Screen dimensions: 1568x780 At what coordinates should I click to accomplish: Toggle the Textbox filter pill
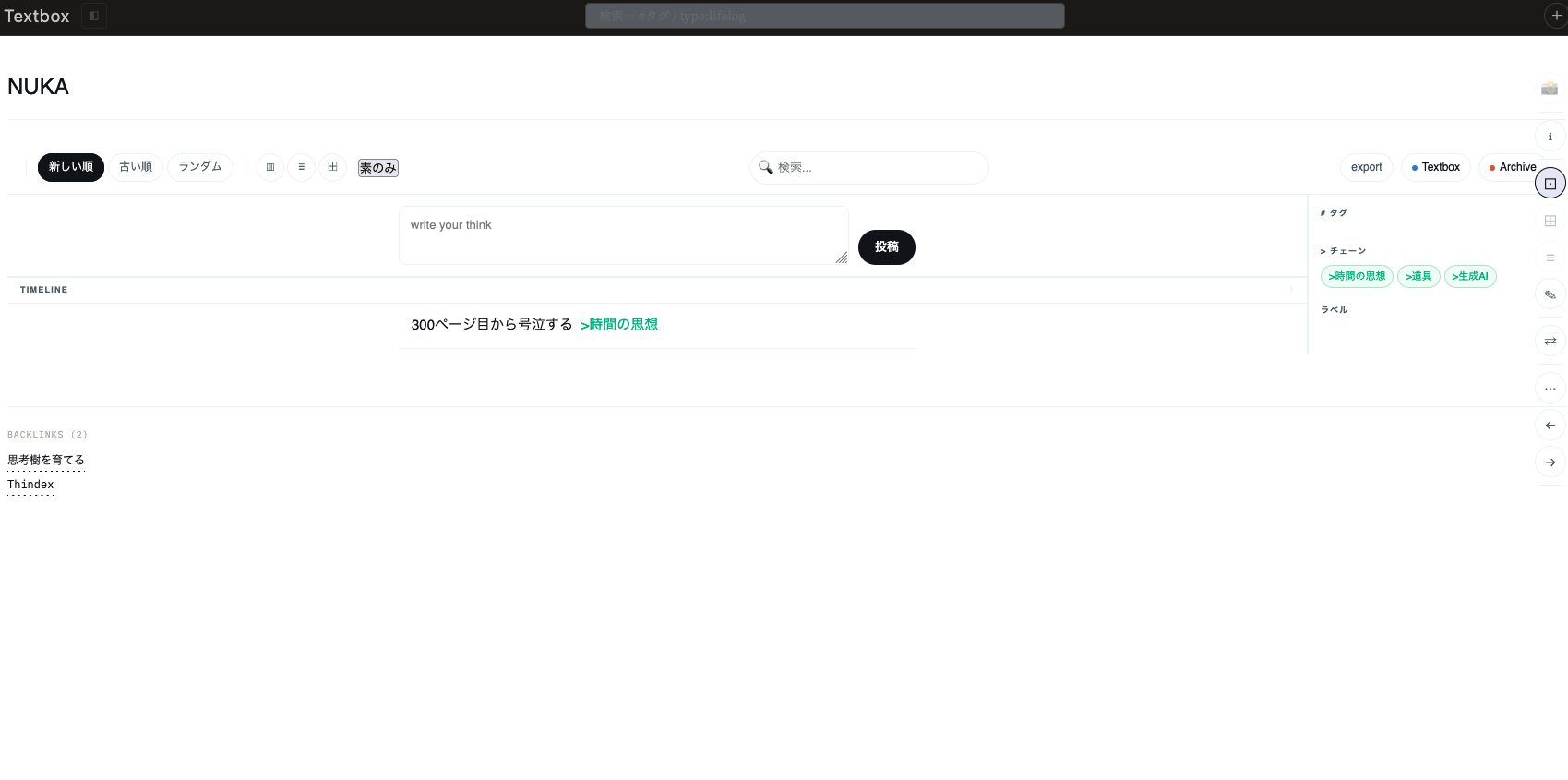[x=1436, y=167]
